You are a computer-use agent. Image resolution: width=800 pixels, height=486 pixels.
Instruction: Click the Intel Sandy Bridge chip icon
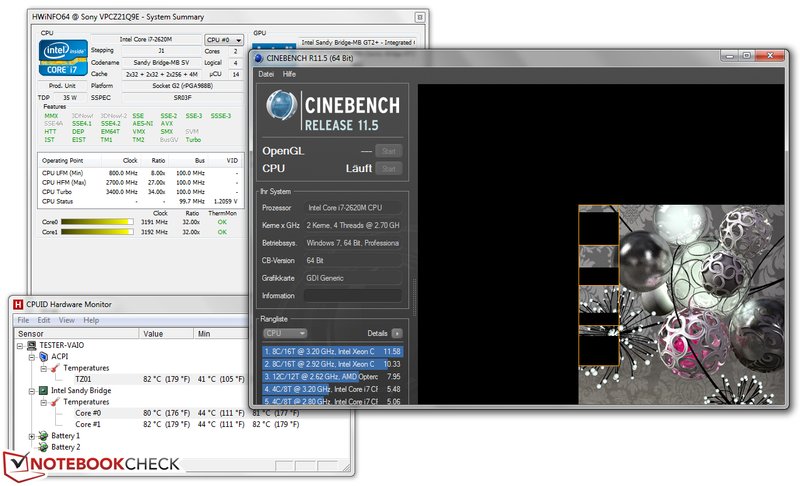44,391
